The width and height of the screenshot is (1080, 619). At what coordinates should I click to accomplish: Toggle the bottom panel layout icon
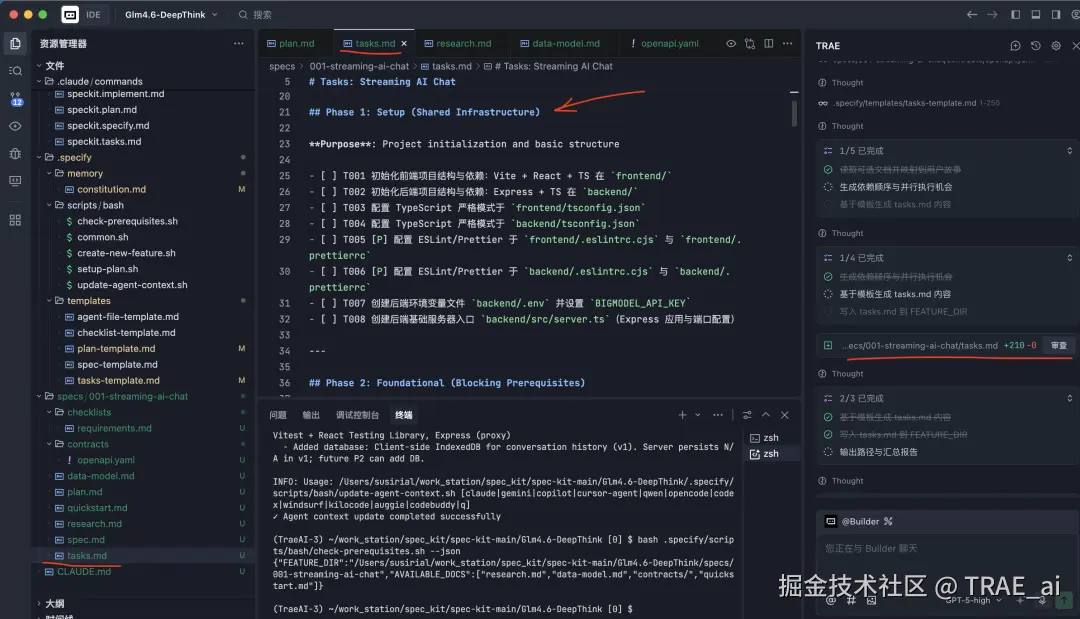[x=1036, y=14]
